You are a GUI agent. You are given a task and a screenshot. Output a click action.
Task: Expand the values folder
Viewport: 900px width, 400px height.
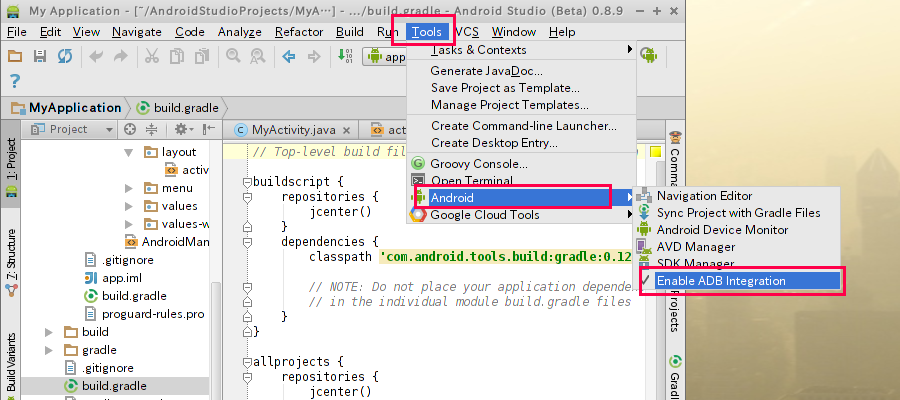tap(129, 206)
